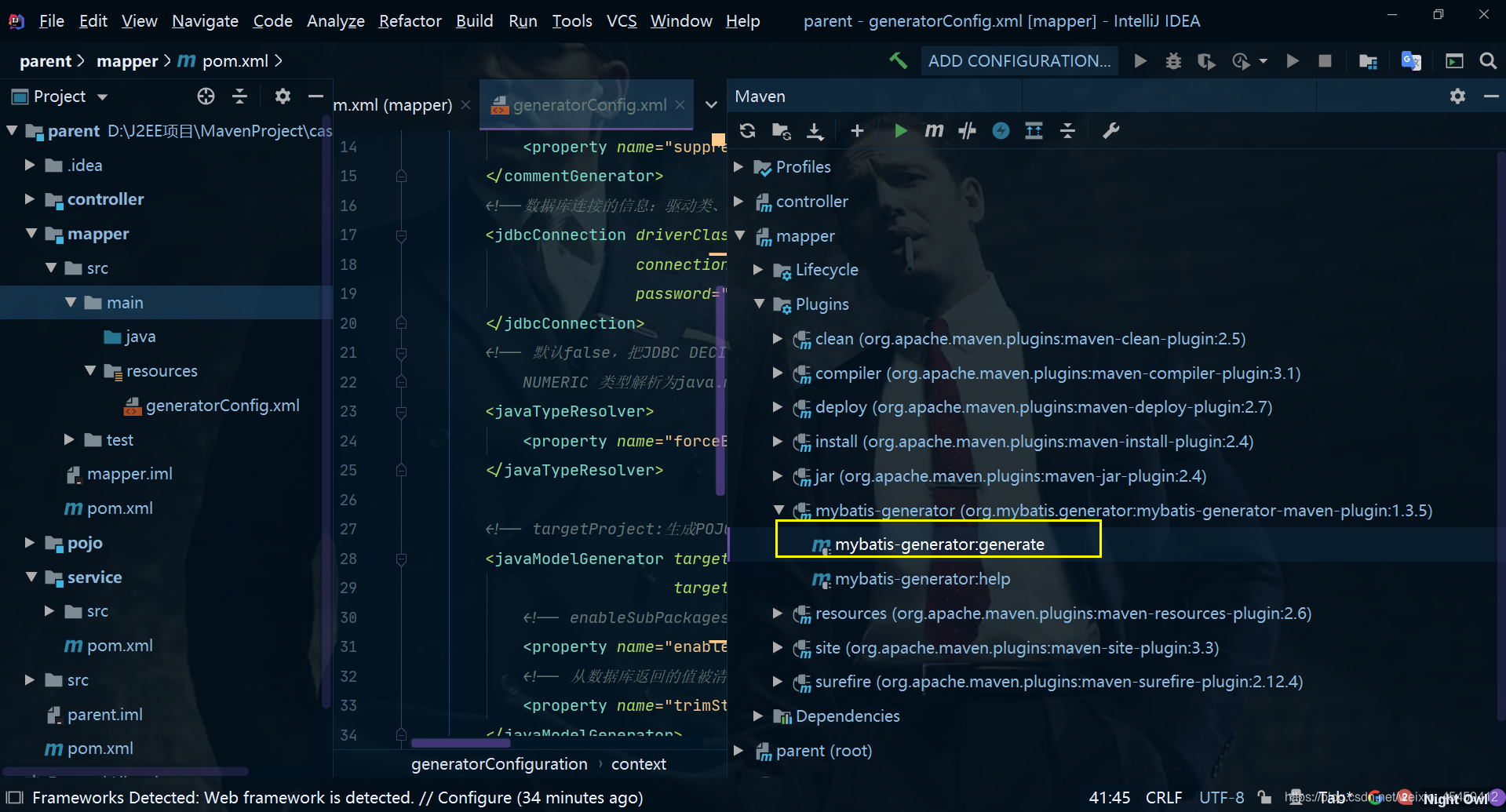Click Run with Coverage icon
This screenshot has width=1506, height=812.
coord(1206,60)
